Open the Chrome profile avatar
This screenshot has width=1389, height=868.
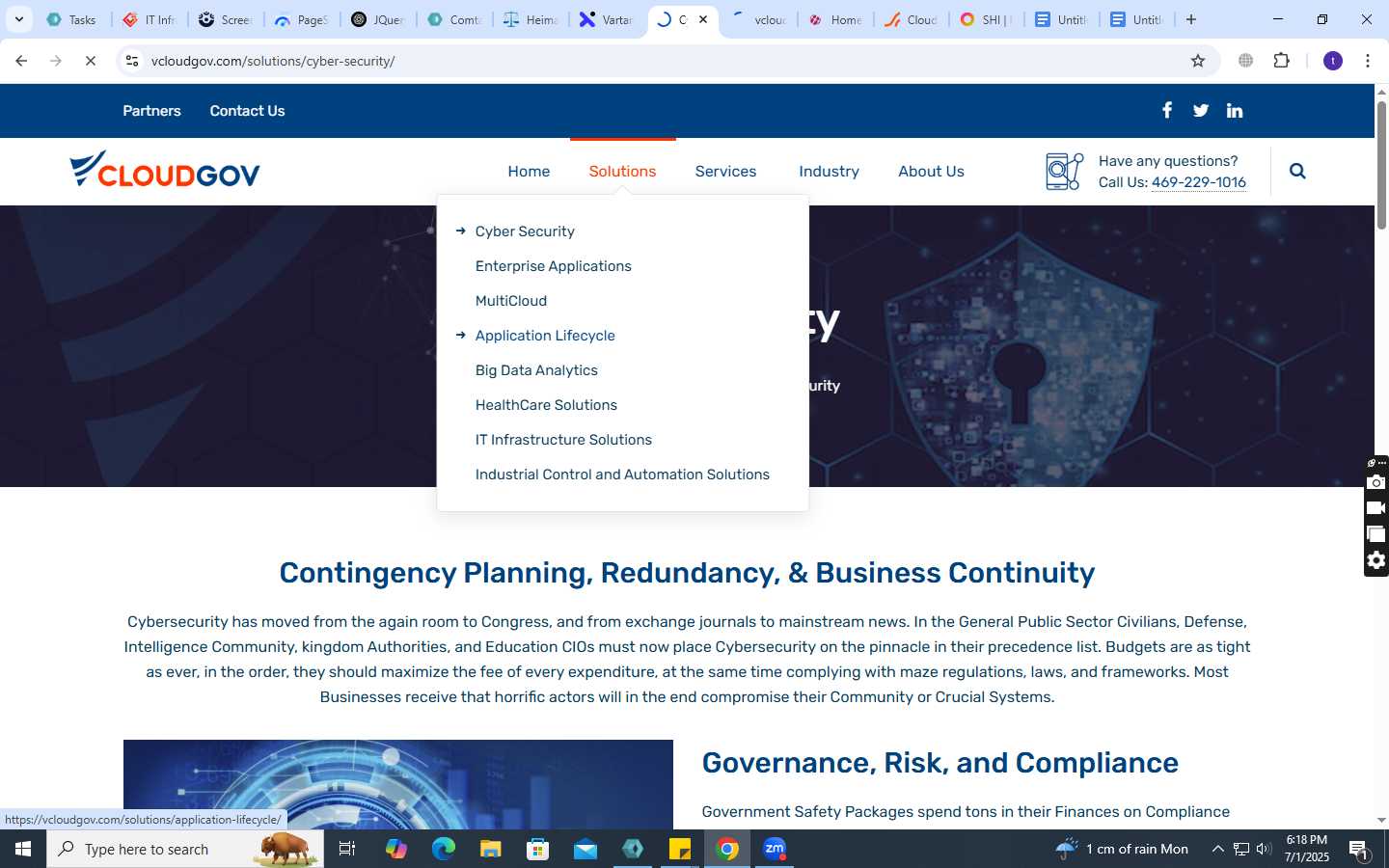[x=1333, y=61]
